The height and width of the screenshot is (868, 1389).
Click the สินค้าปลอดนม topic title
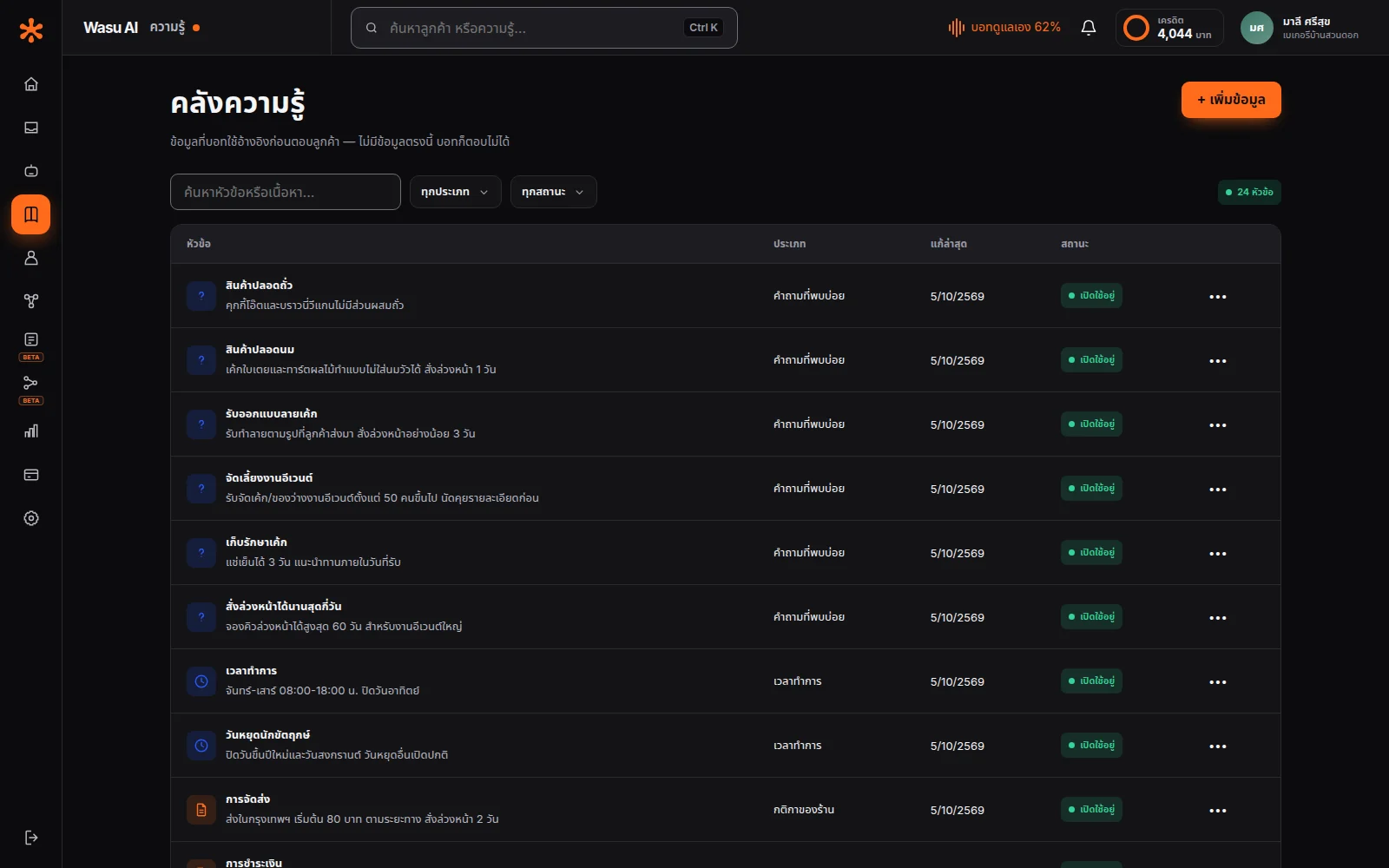click(x=260, y=350)
